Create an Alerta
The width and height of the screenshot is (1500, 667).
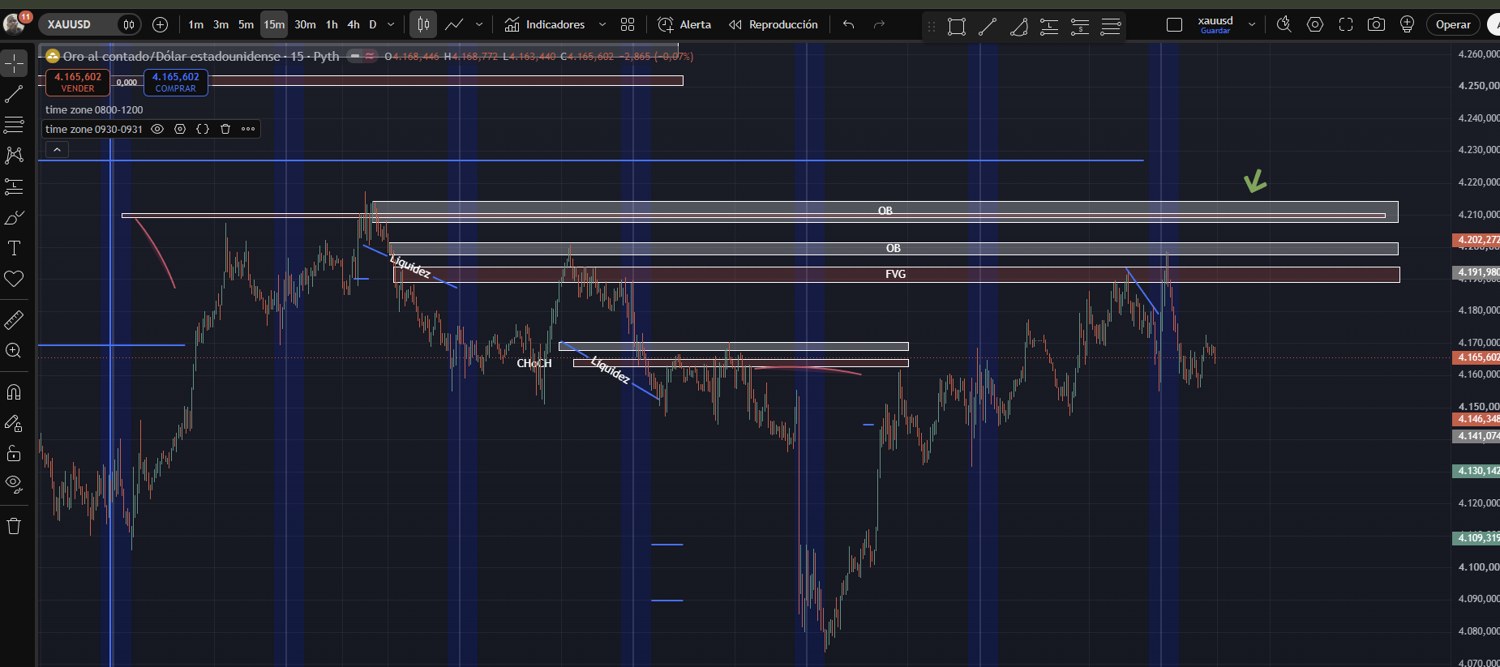684,24
